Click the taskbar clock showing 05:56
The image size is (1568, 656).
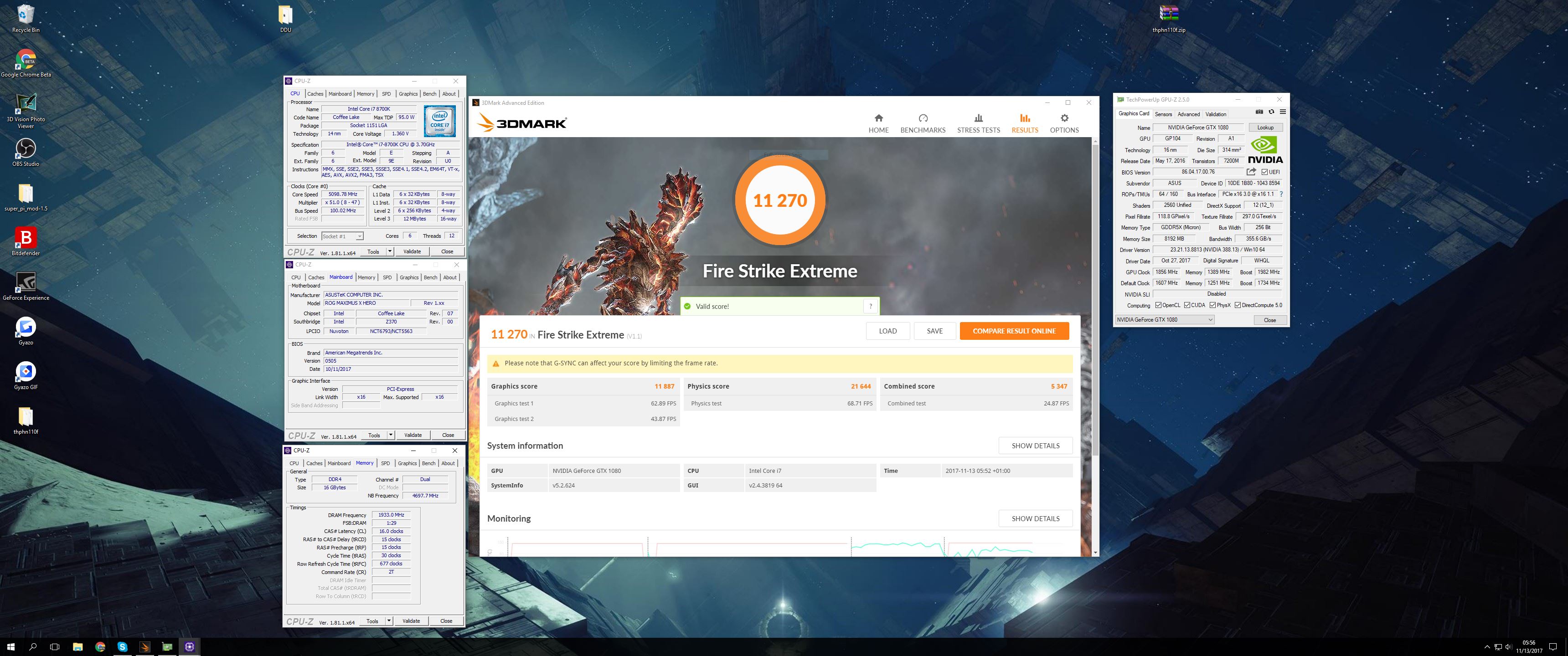tap(1528, 647)
